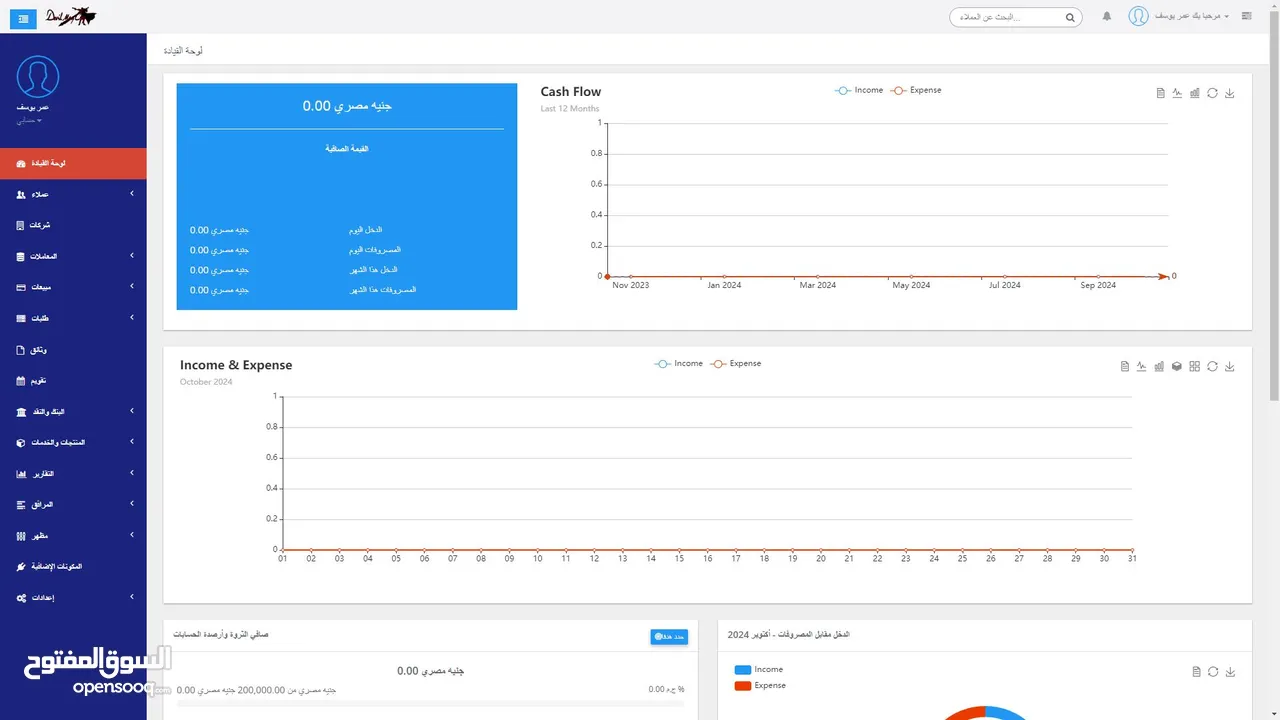Open the شركات companies menu item
This screenshot has width=1280, height=720.
pos(73,225)
